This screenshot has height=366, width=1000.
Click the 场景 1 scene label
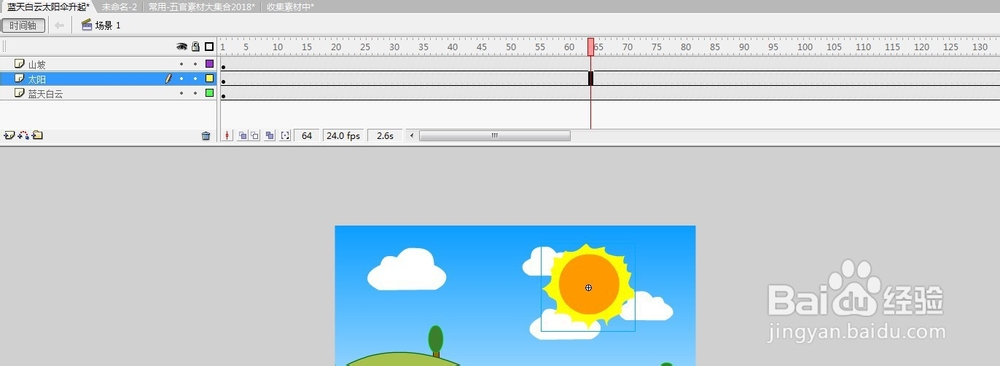[x=108, y=26]
